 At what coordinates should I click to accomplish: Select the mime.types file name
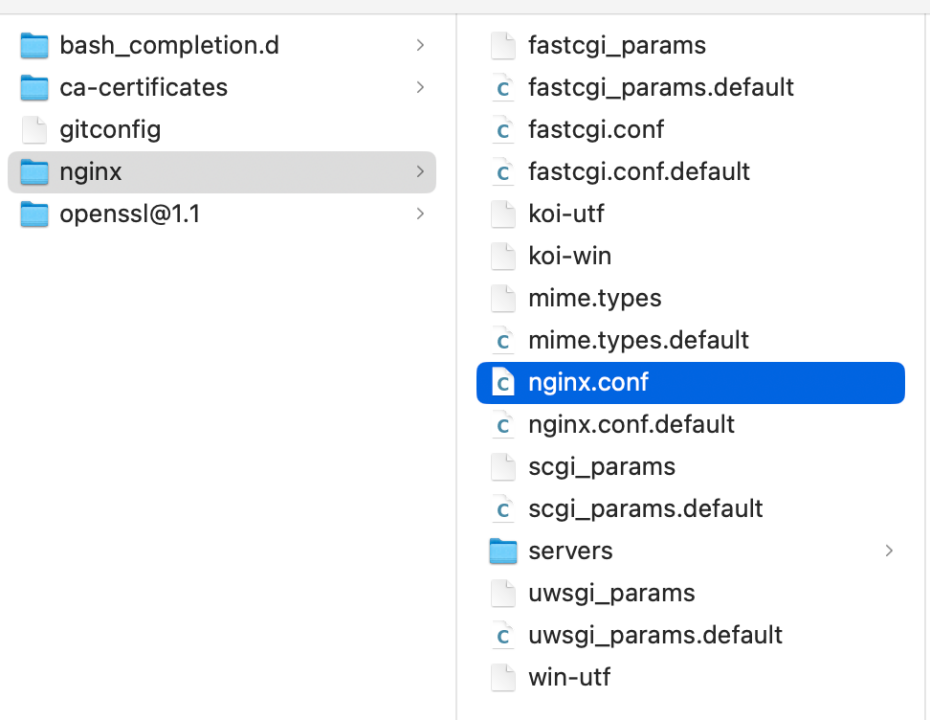(595, 299)
